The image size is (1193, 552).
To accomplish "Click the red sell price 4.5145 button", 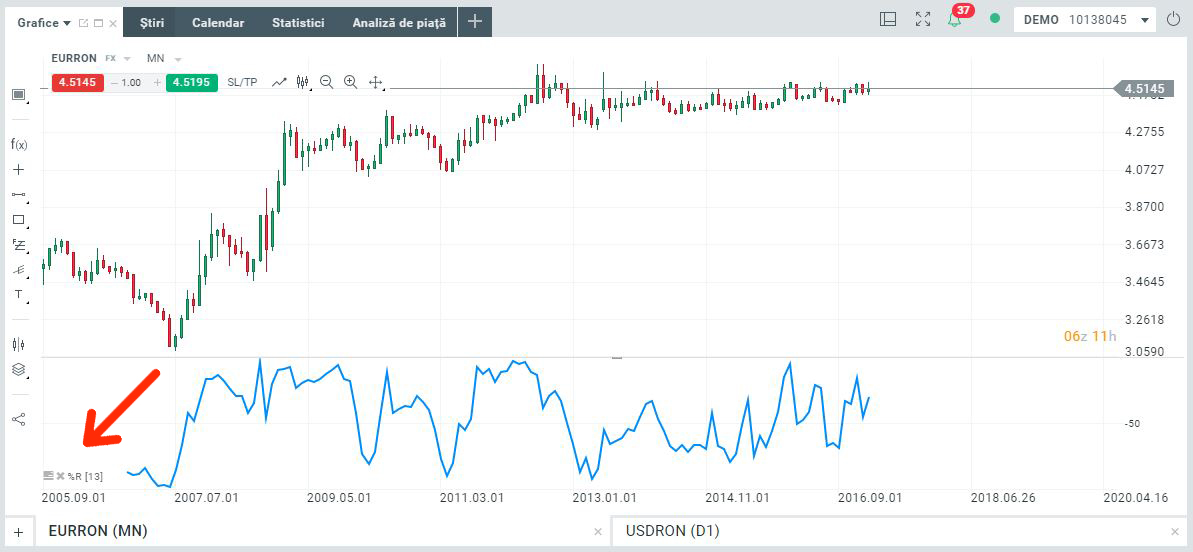I will [x=77, y=82].
